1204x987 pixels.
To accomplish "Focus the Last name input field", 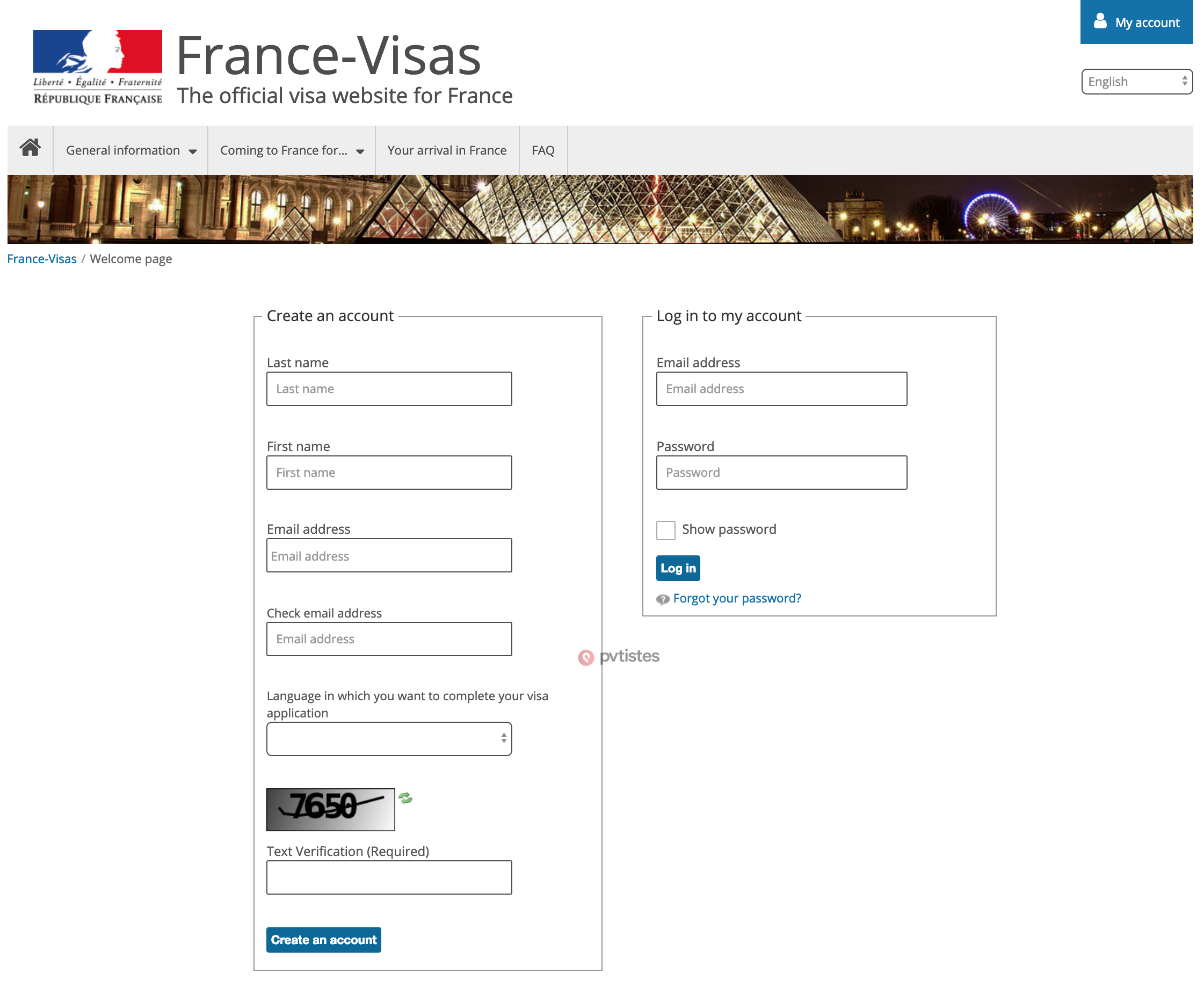I will tap(389, 389).
